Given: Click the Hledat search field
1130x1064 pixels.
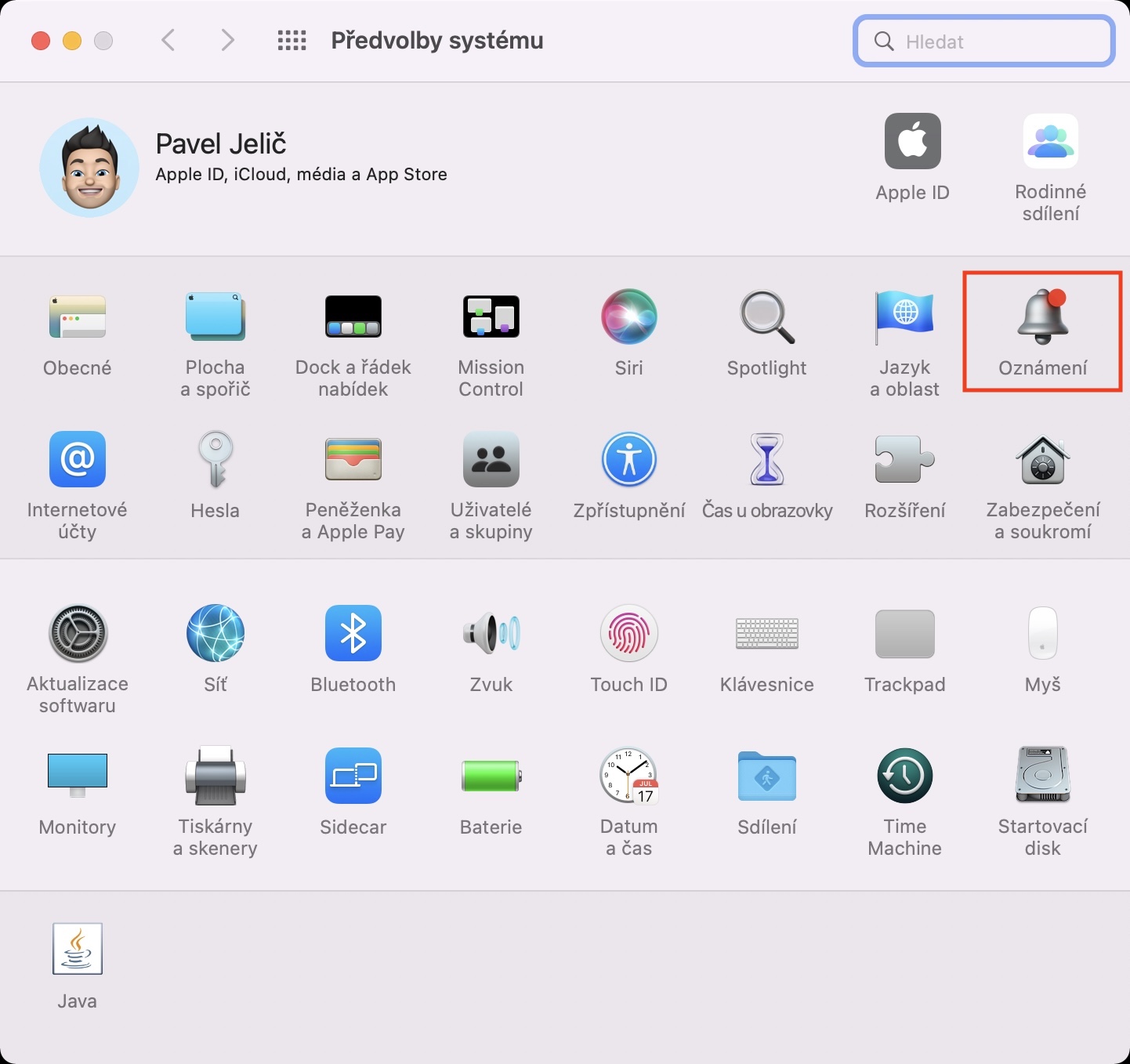Looking at the screenshot, I should point(984,42).
